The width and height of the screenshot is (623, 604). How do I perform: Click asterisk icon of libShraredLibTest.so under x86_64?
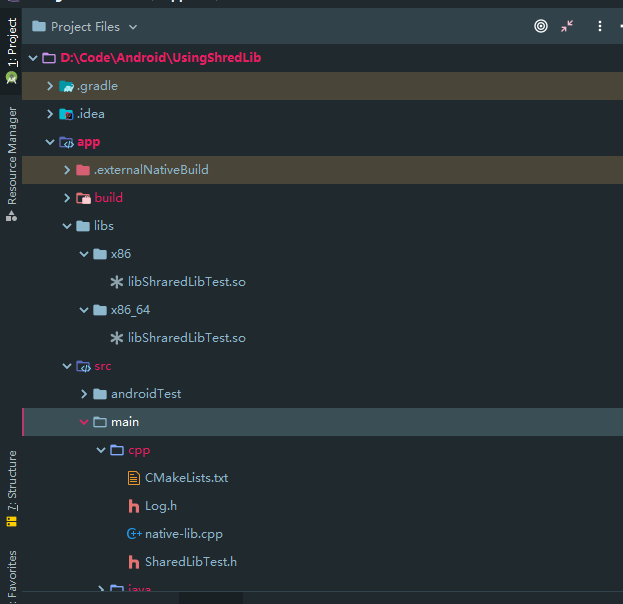pos(116,338)
